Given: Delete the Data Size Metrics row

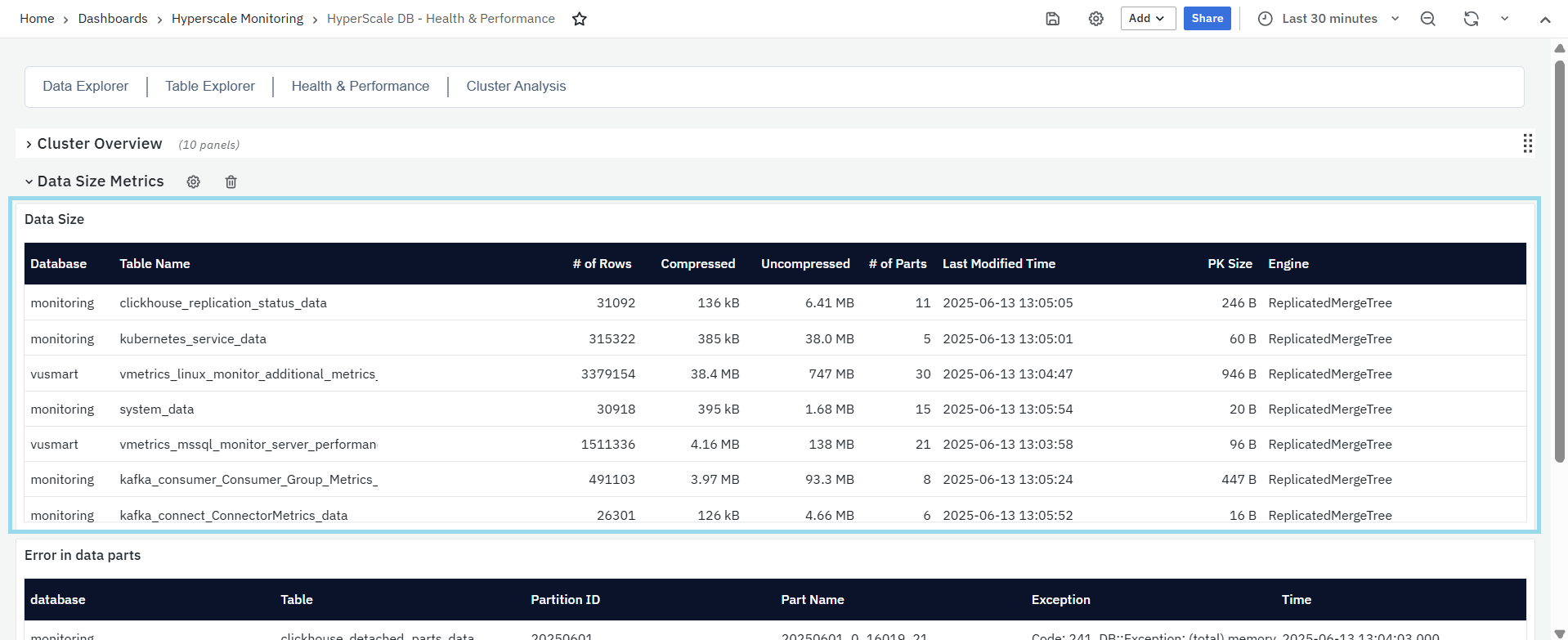Looking at the screenshot, I should pyautogui.click(x=231, y=182).
